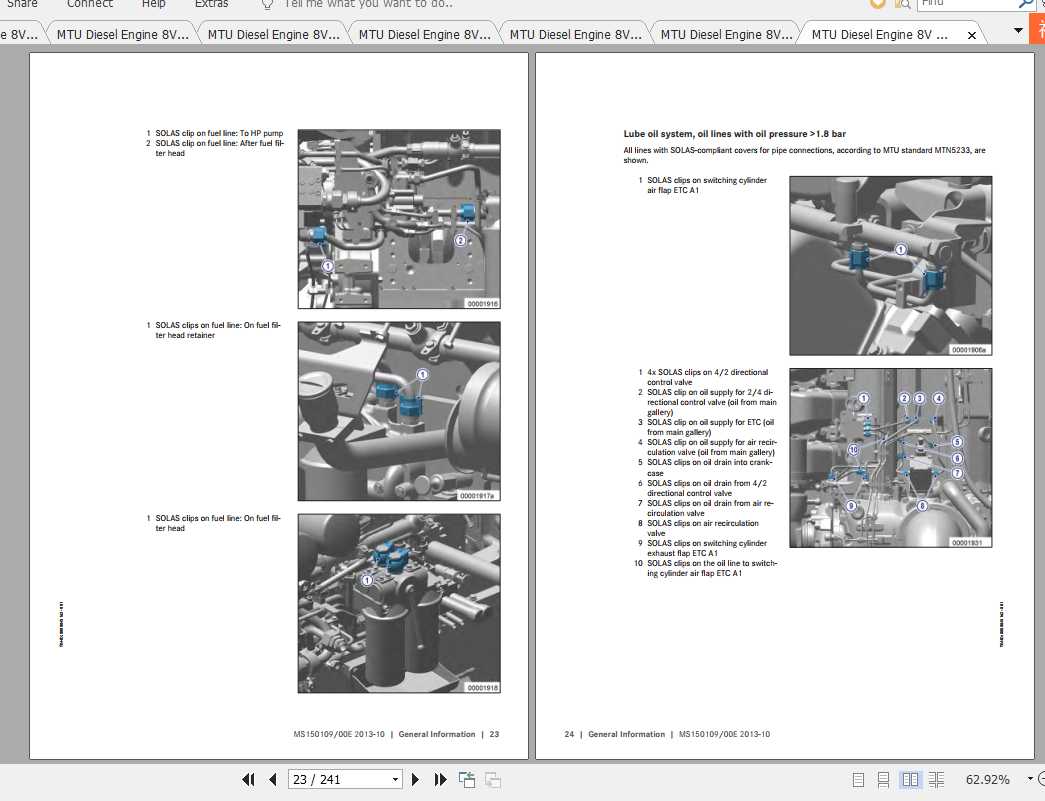Jump to the last page

440,779
